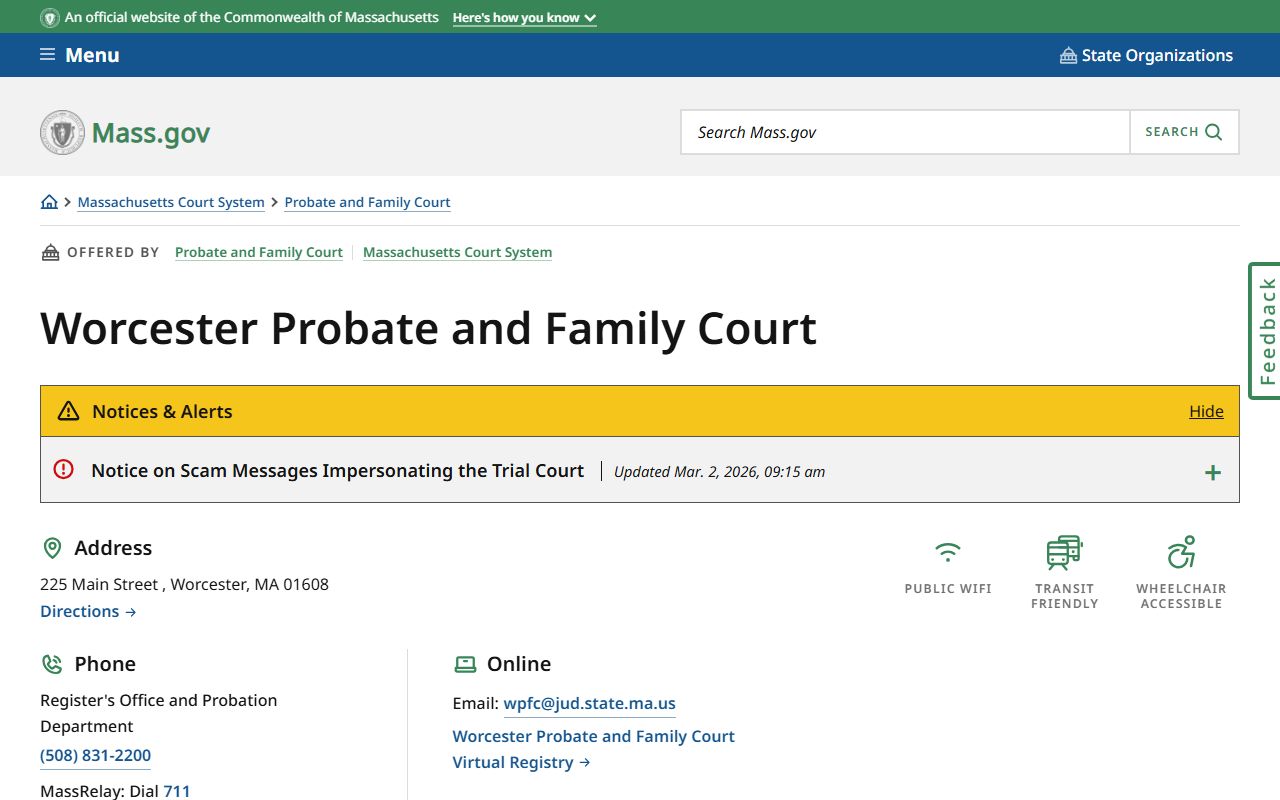The height and width of the screenshot is (800, 1280).
Task: Open Probate and Family Court breadcrumb link
Action: [x=367, y=202]
